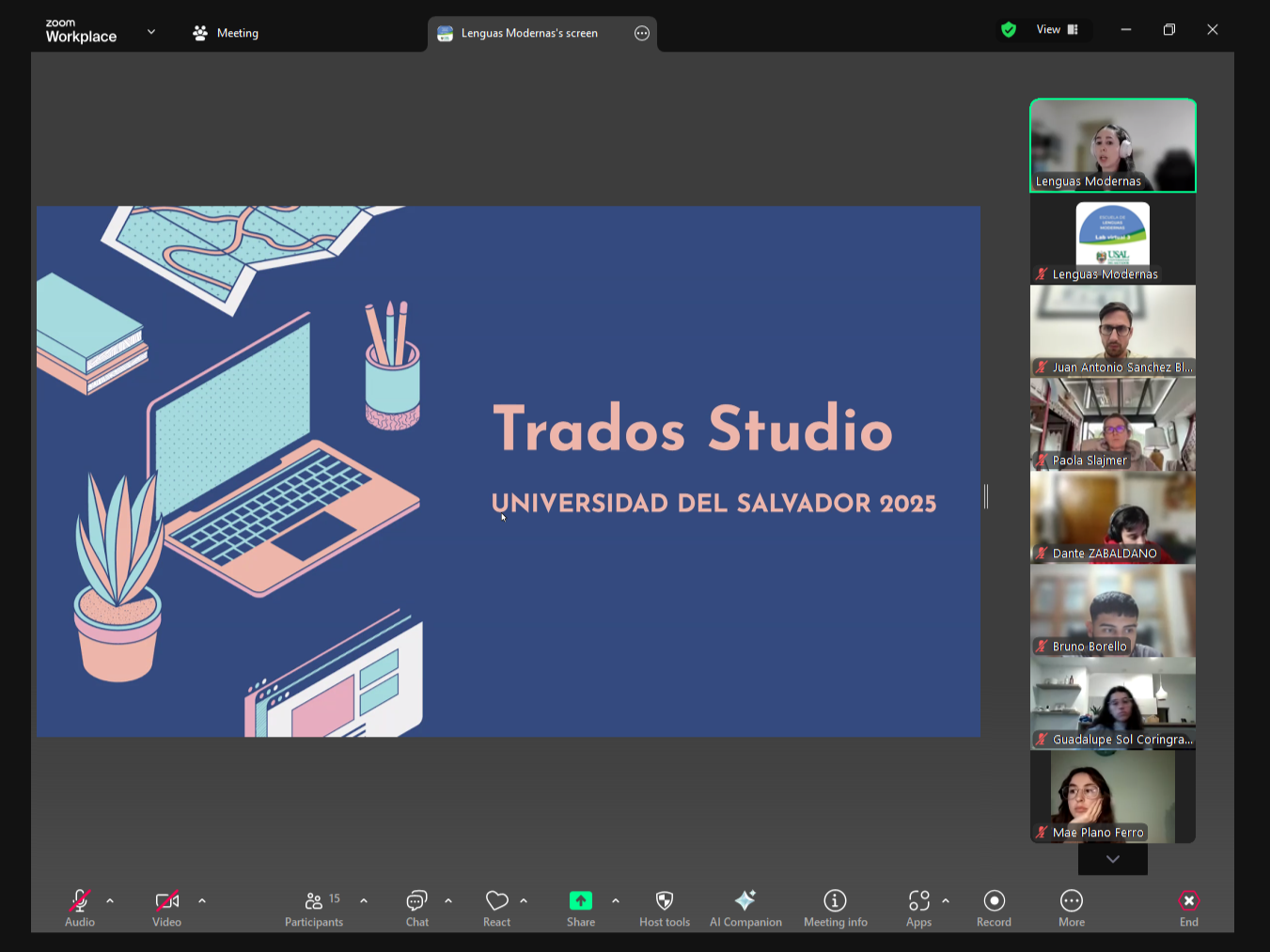Open the More options menu
This screenshot has height=952, width=1270.
coord(1072,907)
